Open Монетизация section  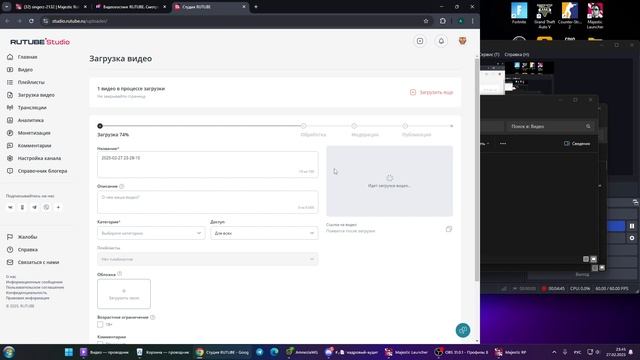[x=29, y=133]
